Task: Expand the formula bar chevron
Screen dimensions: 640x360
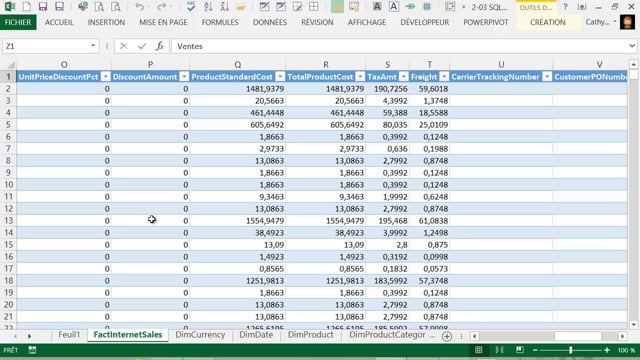Action: tap(632, 46)
